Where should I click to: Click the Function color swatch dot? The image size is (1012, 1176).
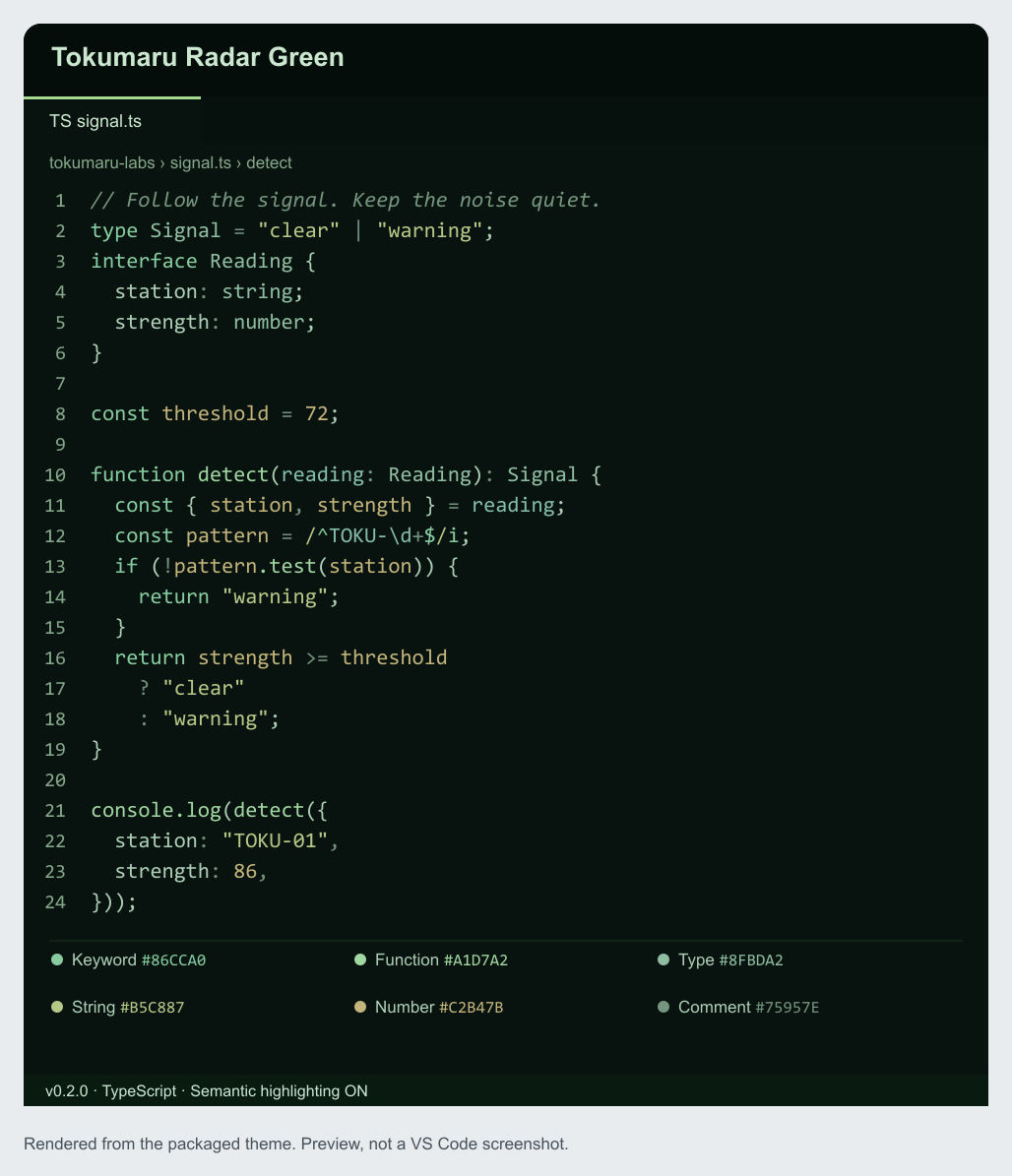click(x=360, y=960)
